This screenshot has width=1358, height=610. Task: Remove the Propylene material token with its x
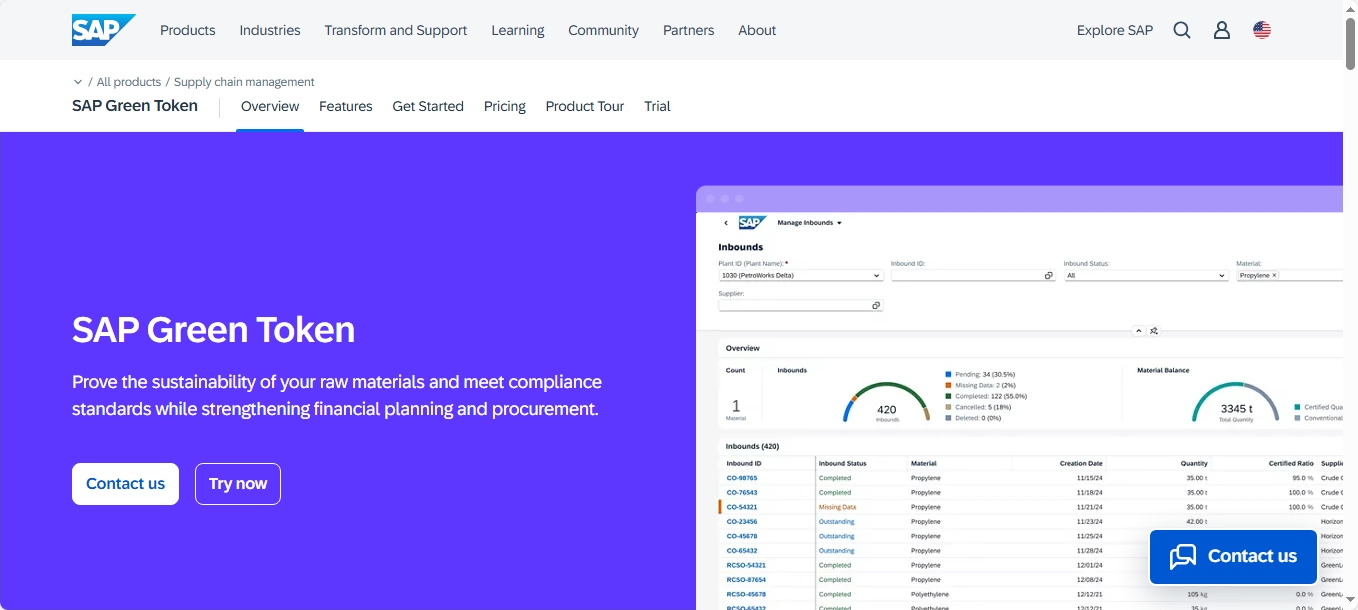(x=1274, y=275)
